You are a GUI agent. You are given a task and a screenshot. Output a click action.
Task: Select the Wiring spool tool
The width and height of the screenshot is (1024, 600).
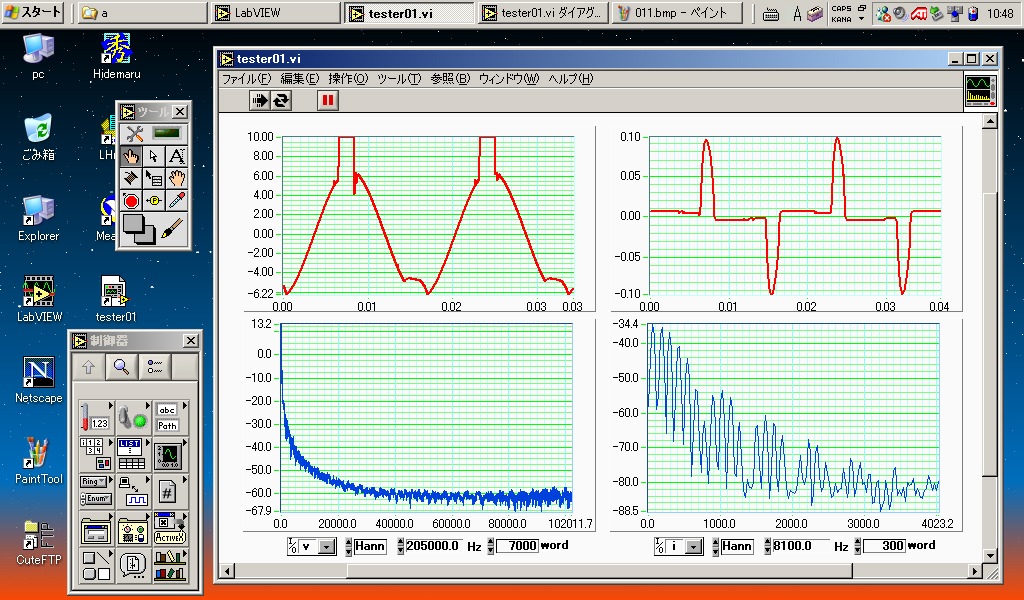point(131,179)
